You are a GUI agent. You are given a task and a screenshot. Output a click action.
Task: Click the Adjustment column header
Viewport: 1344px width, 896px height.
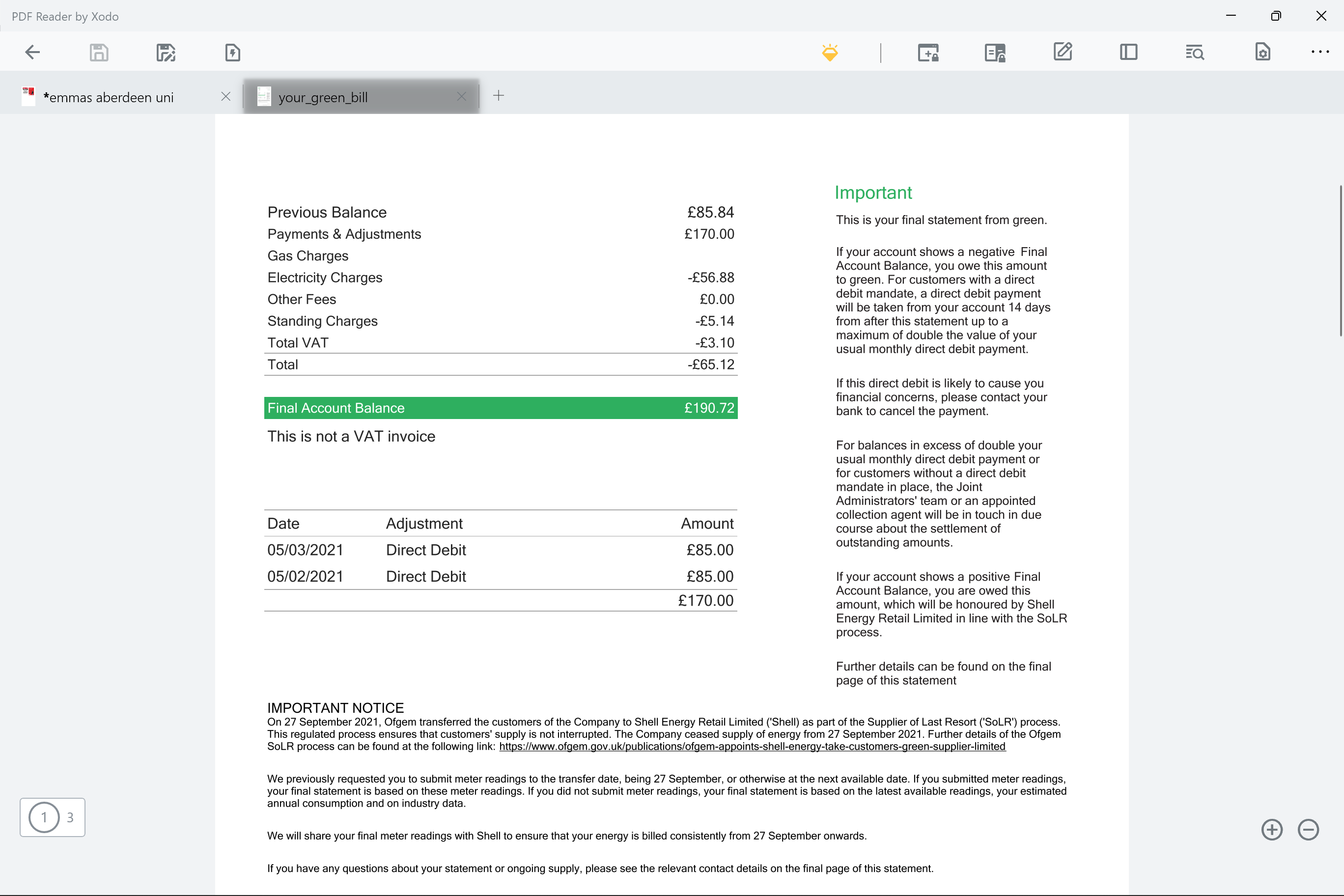(x=424, y=524)
